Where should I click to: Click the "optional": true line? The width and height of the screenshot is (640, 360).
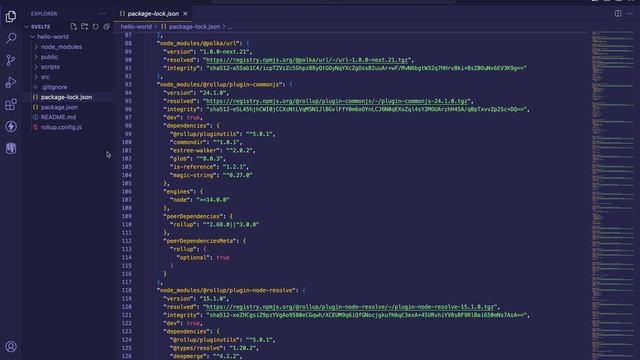pyautogui.click(x=203, y=258)
